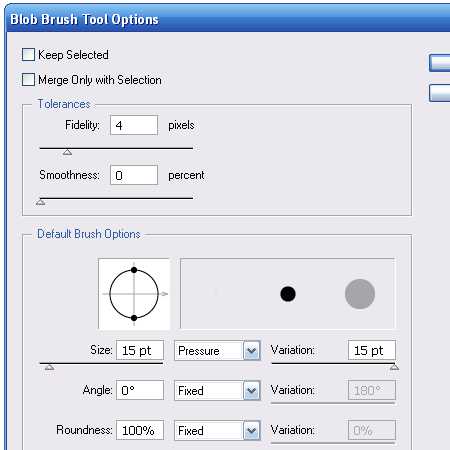Click the black brush sample dot
The image size is (450, 450).
coord(288,294)
